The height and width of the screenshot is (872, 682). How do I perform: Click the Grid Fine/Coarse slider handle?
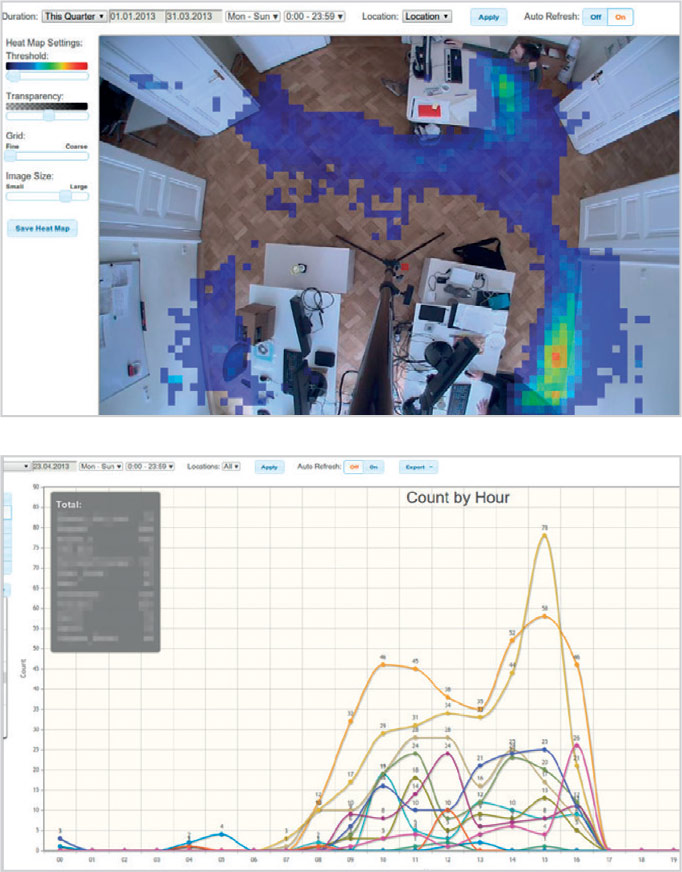pyautogui.click(x=10, y=155)
